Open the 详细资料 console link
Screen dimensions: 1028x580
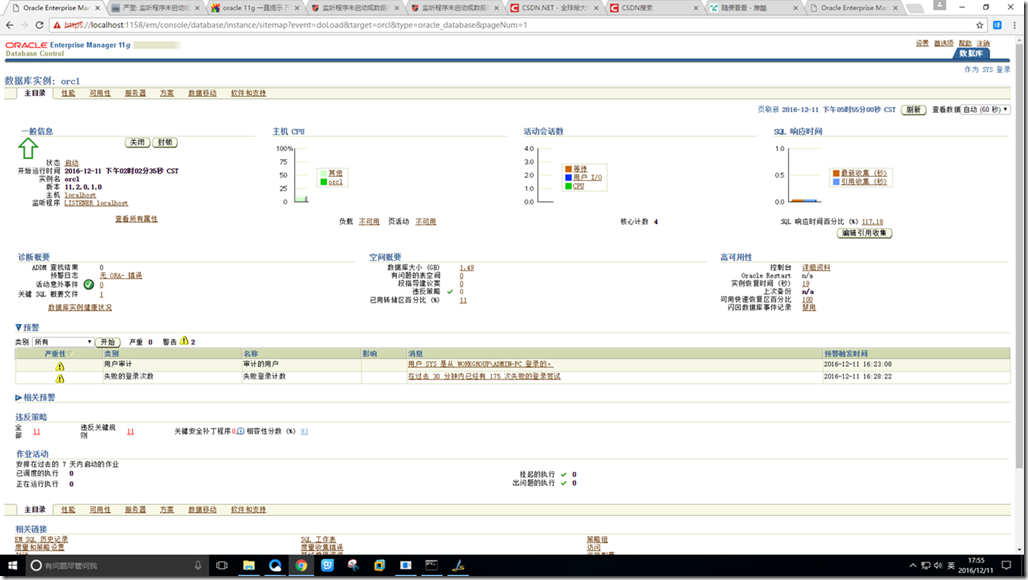pyautogui.click(x=816, y=267)
